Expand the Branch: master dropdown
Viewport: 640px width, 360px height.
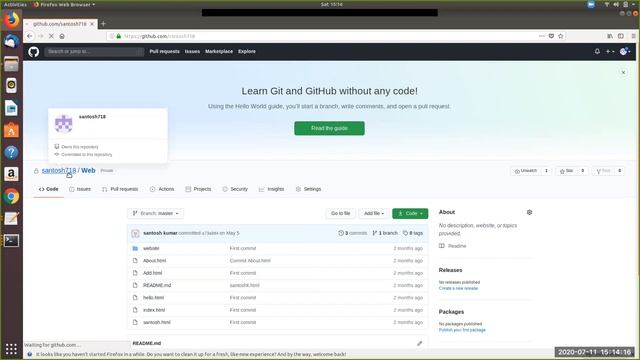point(156,213)
